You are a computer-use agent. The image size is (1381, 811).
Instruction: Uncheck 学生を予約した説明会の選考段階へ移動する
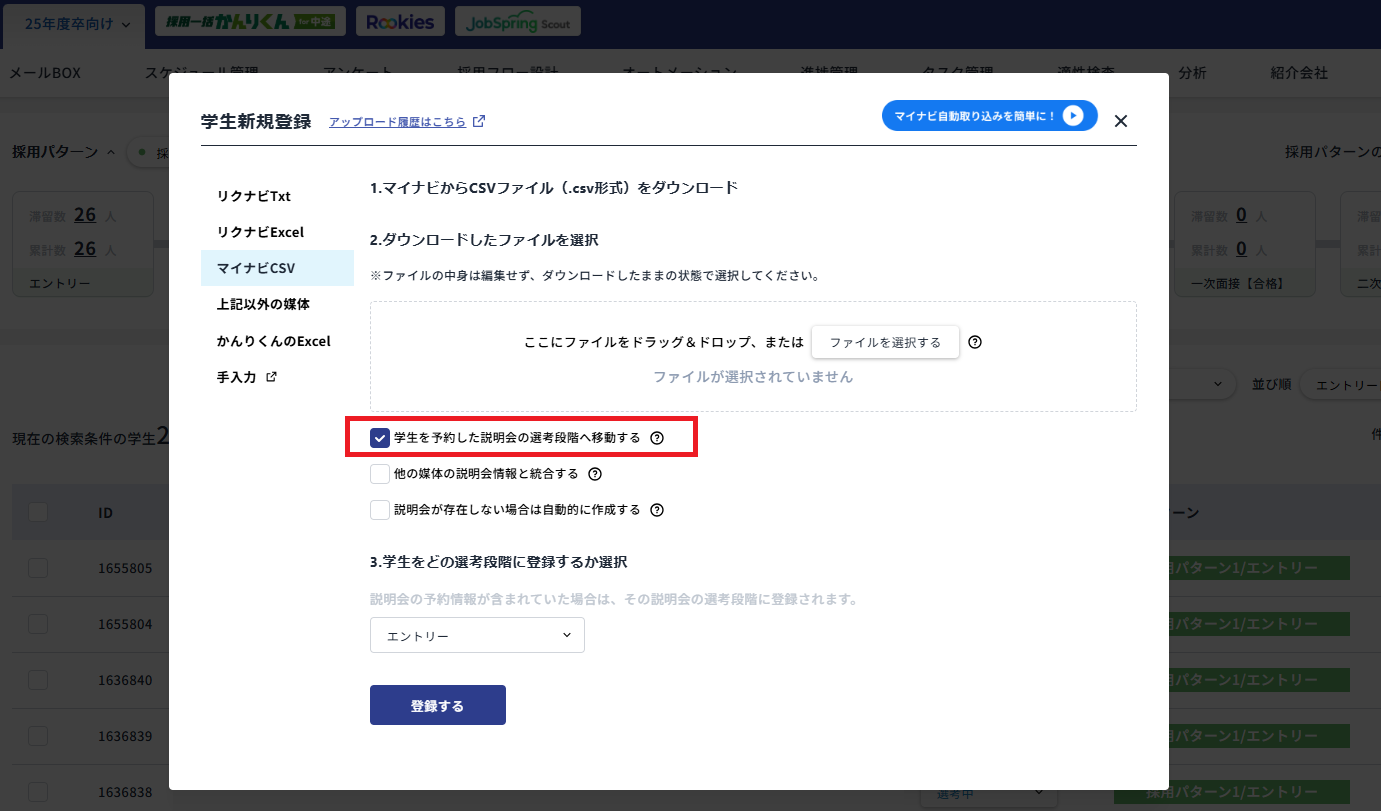click(379, 436)
